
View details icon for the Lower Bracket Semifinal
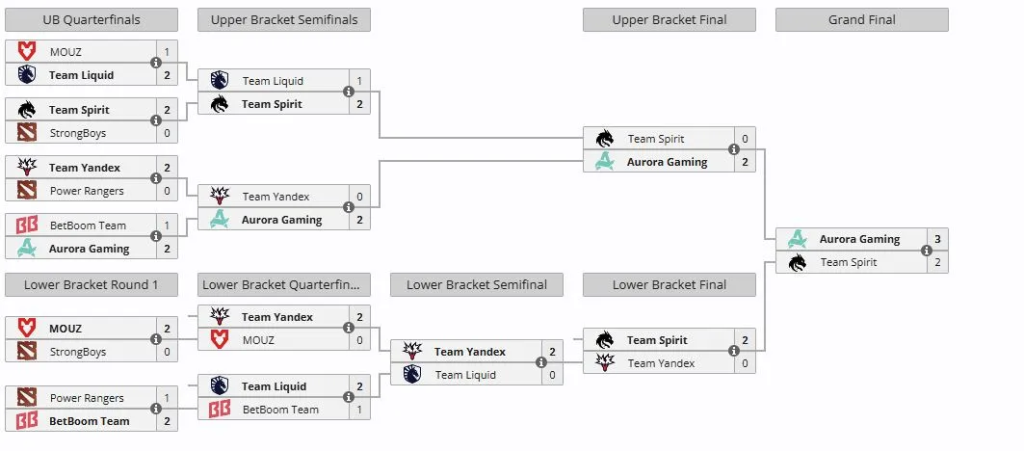point(542,363)
